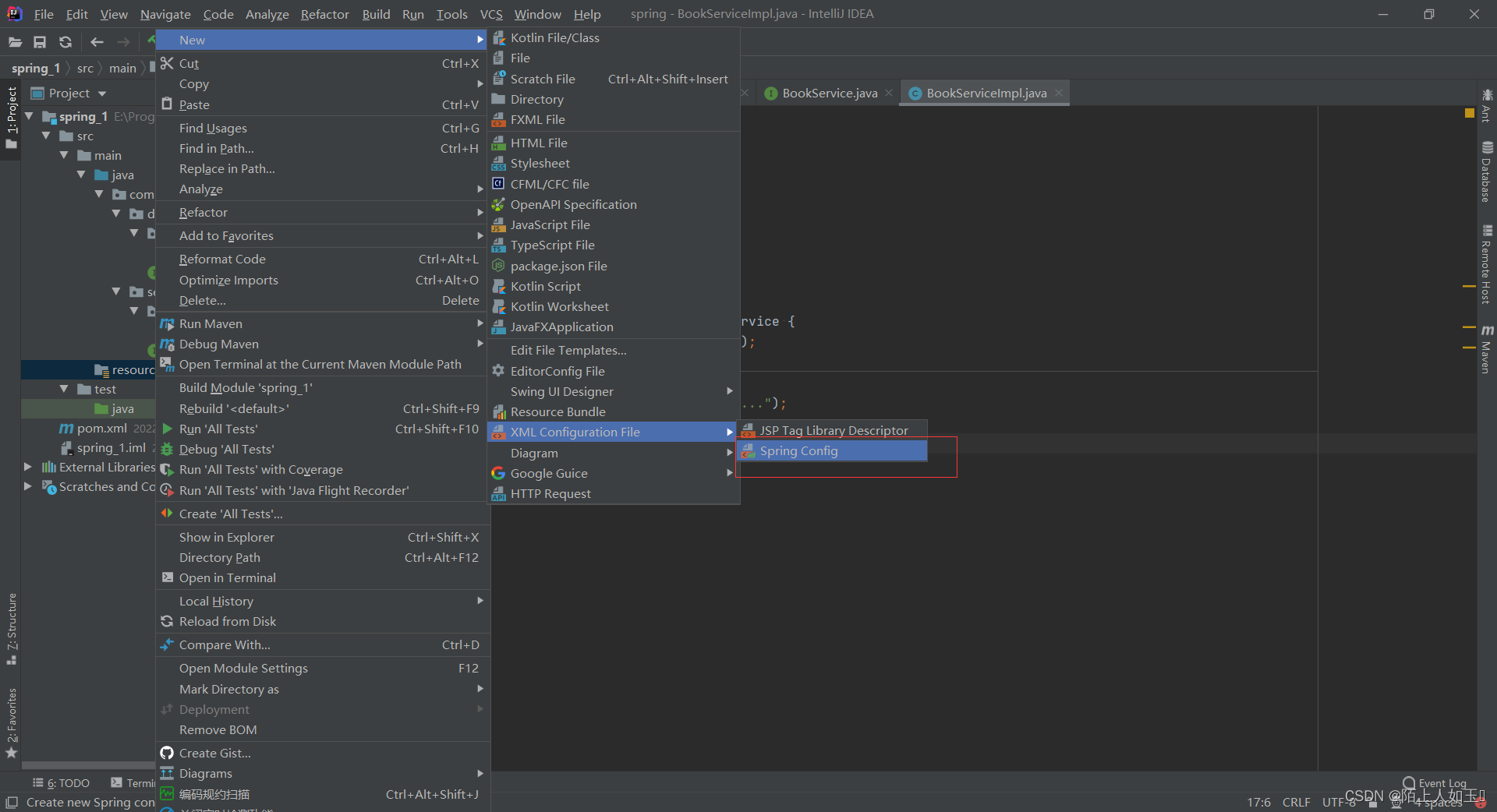This screenshot has height=812, width=1497.
Task: Create a new HTTP Request
Action: pyautogui.click(x=614, y=493)
